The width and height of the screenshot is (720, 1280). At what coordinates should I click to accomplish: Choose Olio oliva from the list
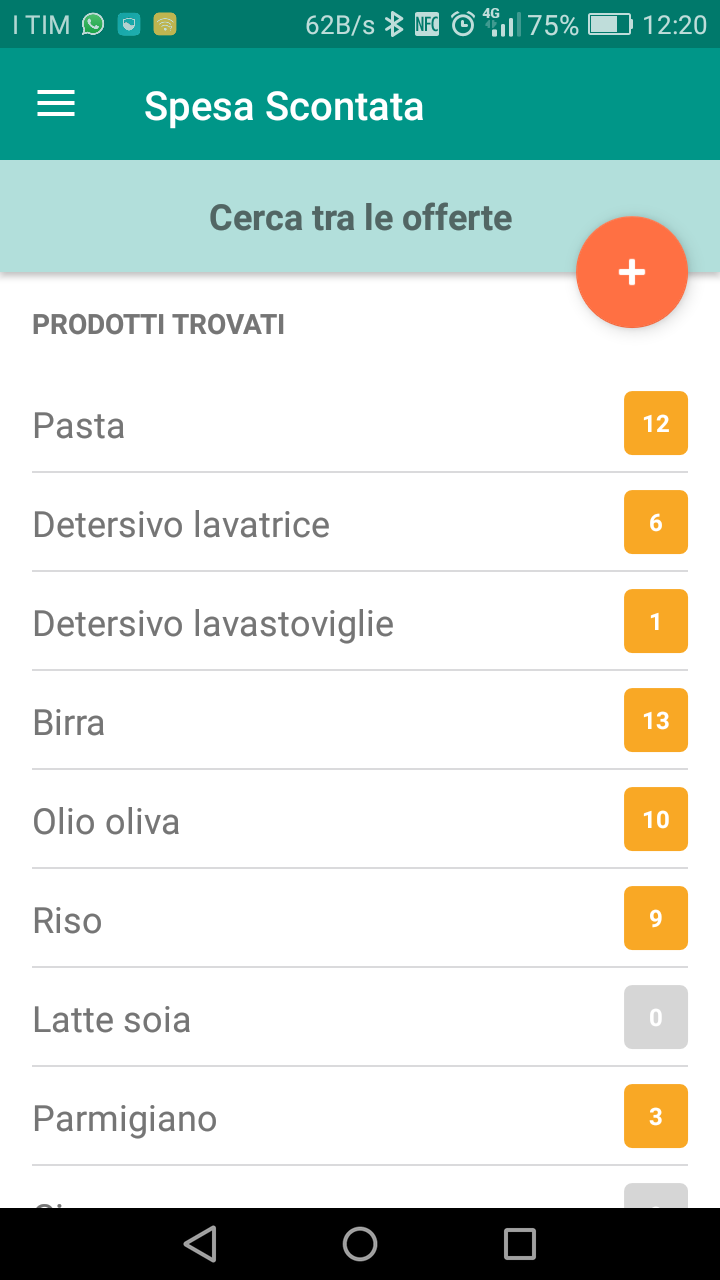pyautogui.click(x=360, y=820)
